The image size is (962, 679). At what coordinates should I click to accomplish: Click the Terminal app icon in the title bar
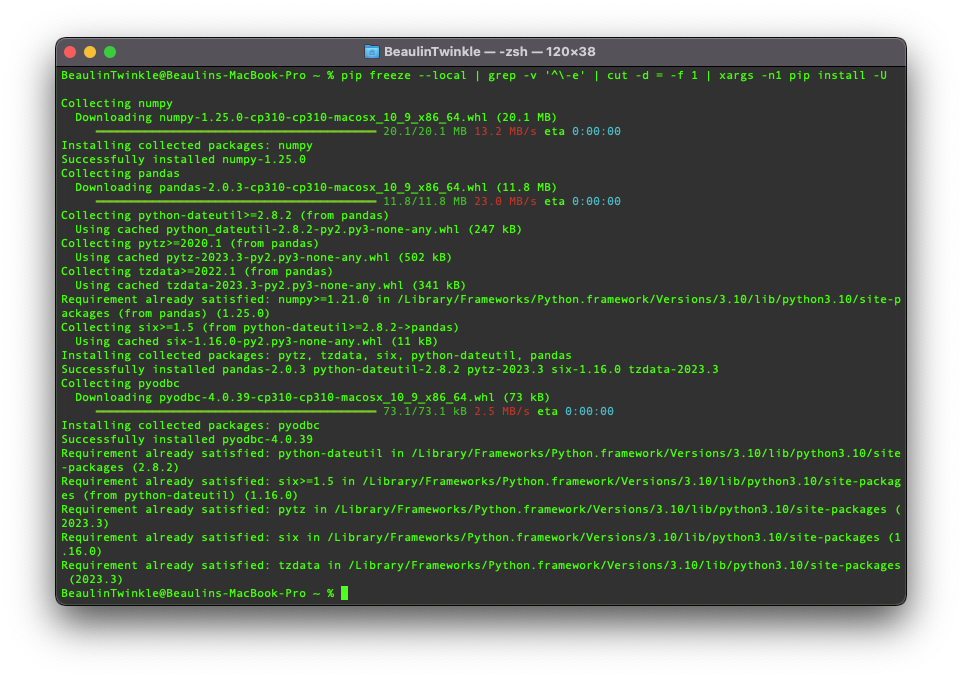pos(372,51)
